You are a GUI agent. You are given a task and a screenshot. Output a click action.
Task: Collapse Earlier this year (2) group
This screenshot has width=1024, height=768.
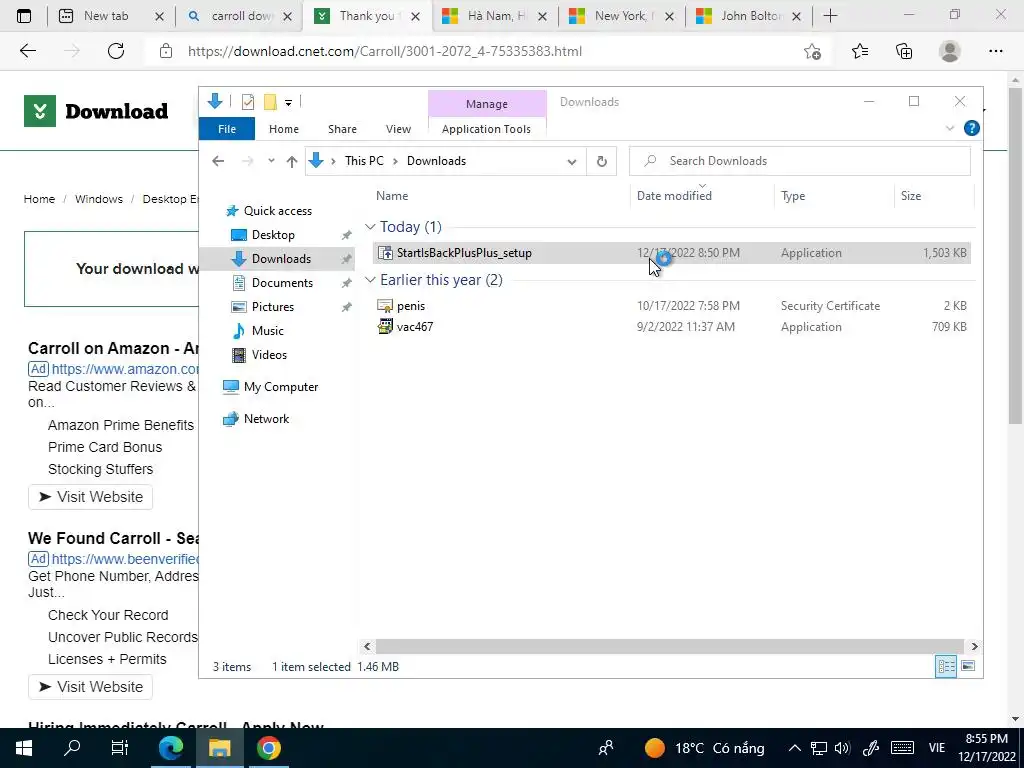370,280
